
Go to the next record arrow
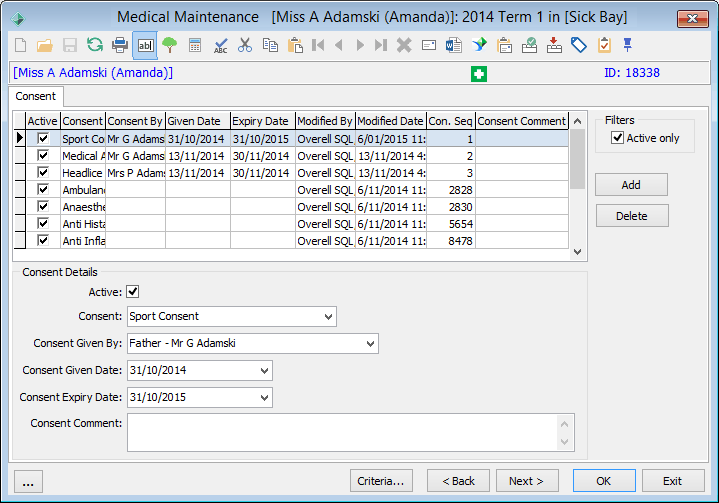[360, 45]
